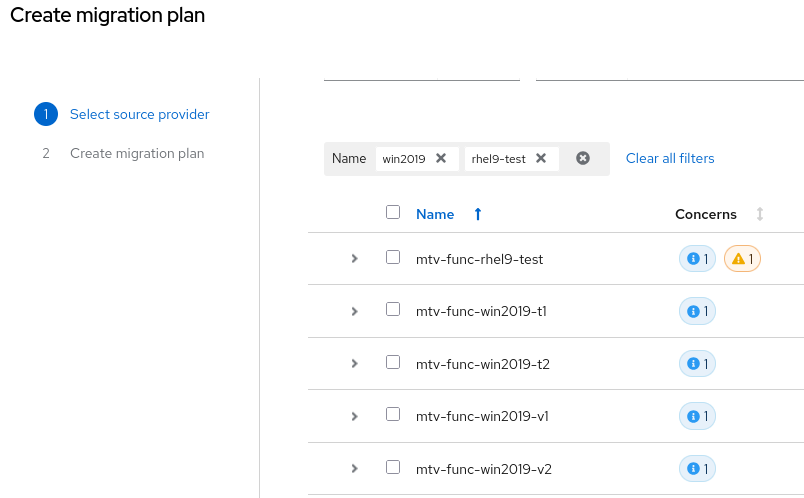Go to Create migration plan step

click(136, 153)
